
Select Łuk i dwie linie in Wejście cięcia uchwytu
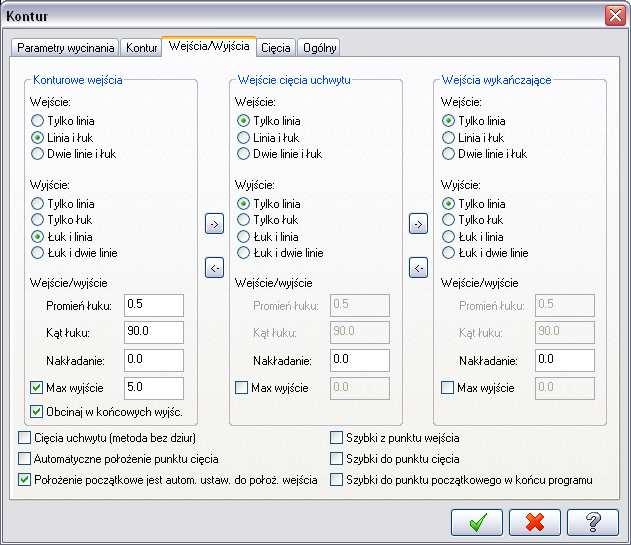point(280,253)
